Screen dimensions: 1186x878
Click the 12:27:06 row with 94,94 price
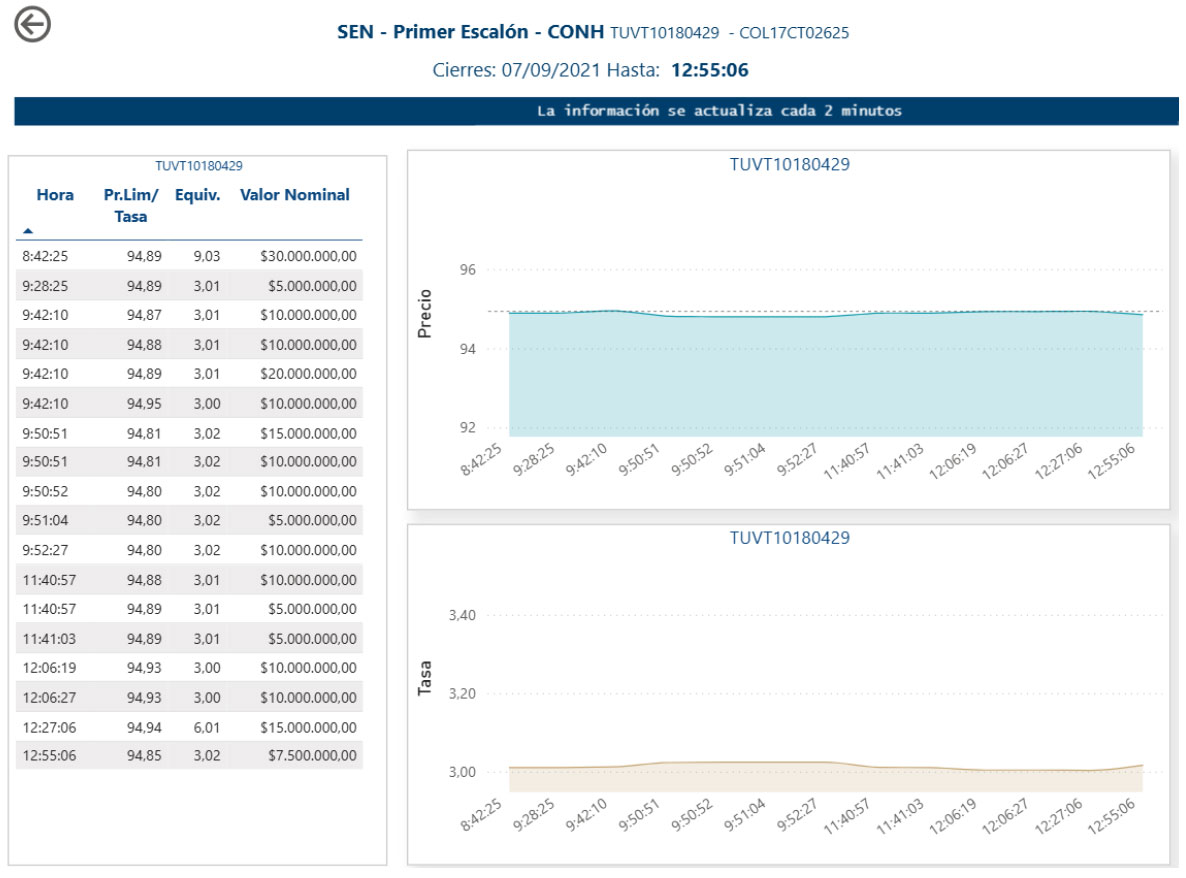(188, 726)
